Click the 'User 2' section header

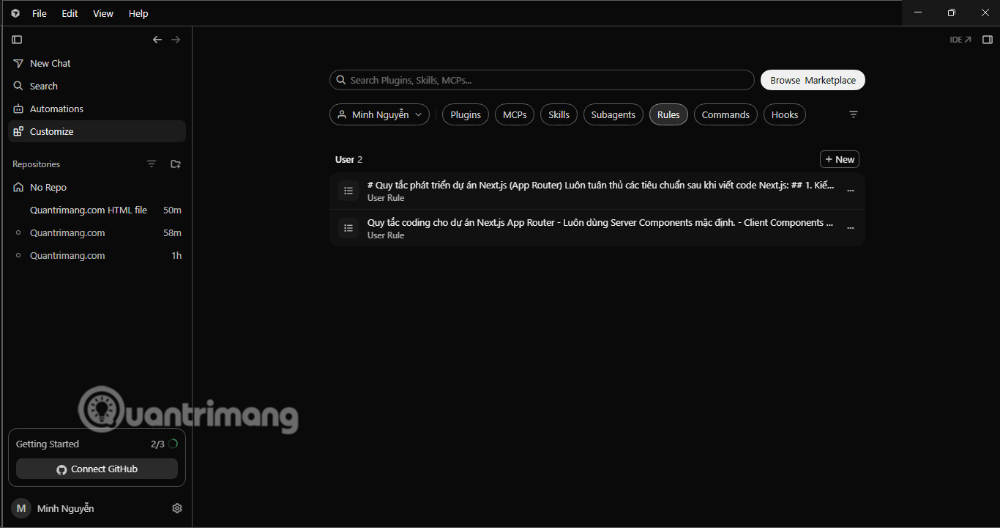[x=349, y=159]
